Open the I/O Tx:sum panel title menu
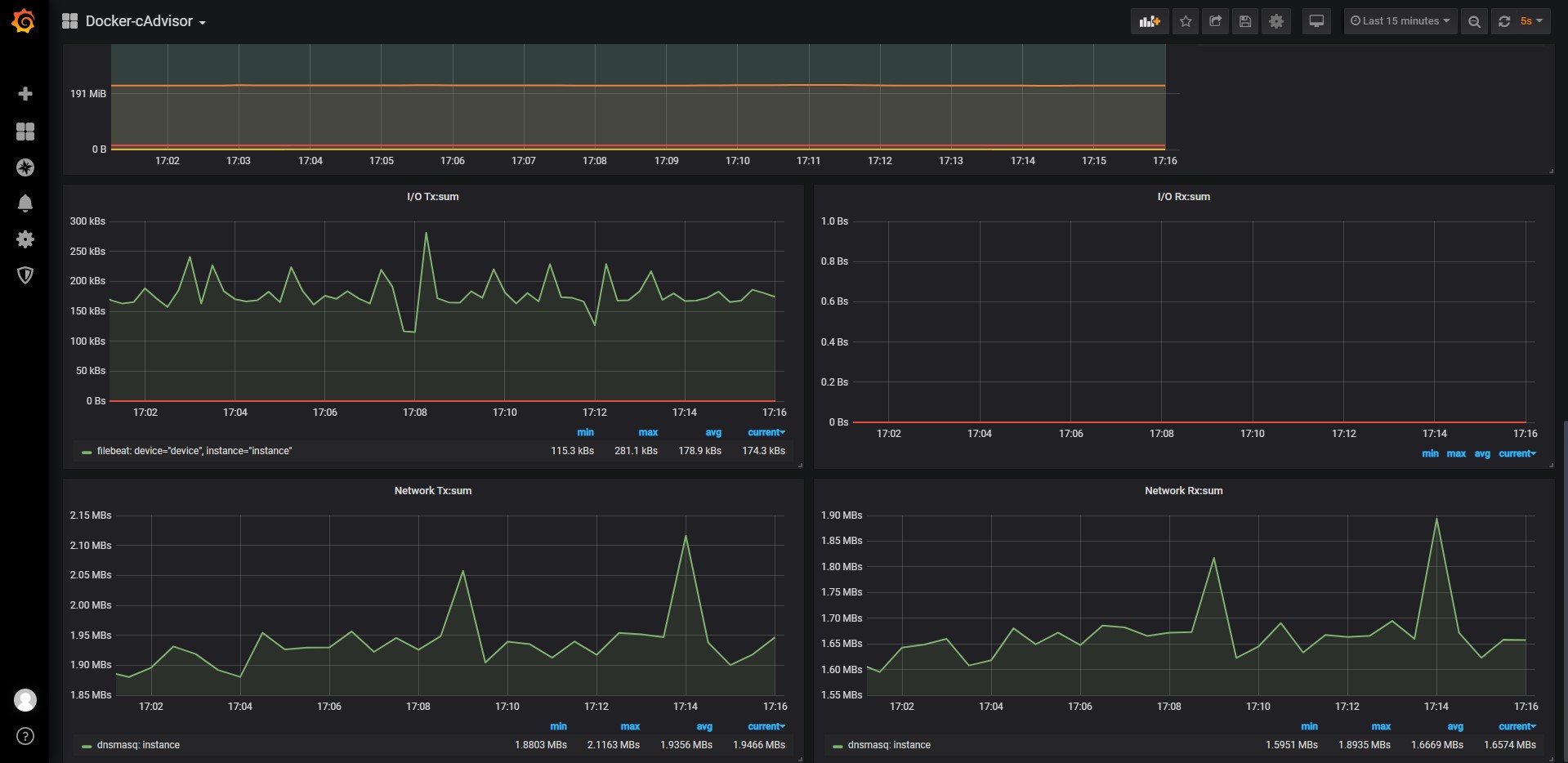 [433, 197]
